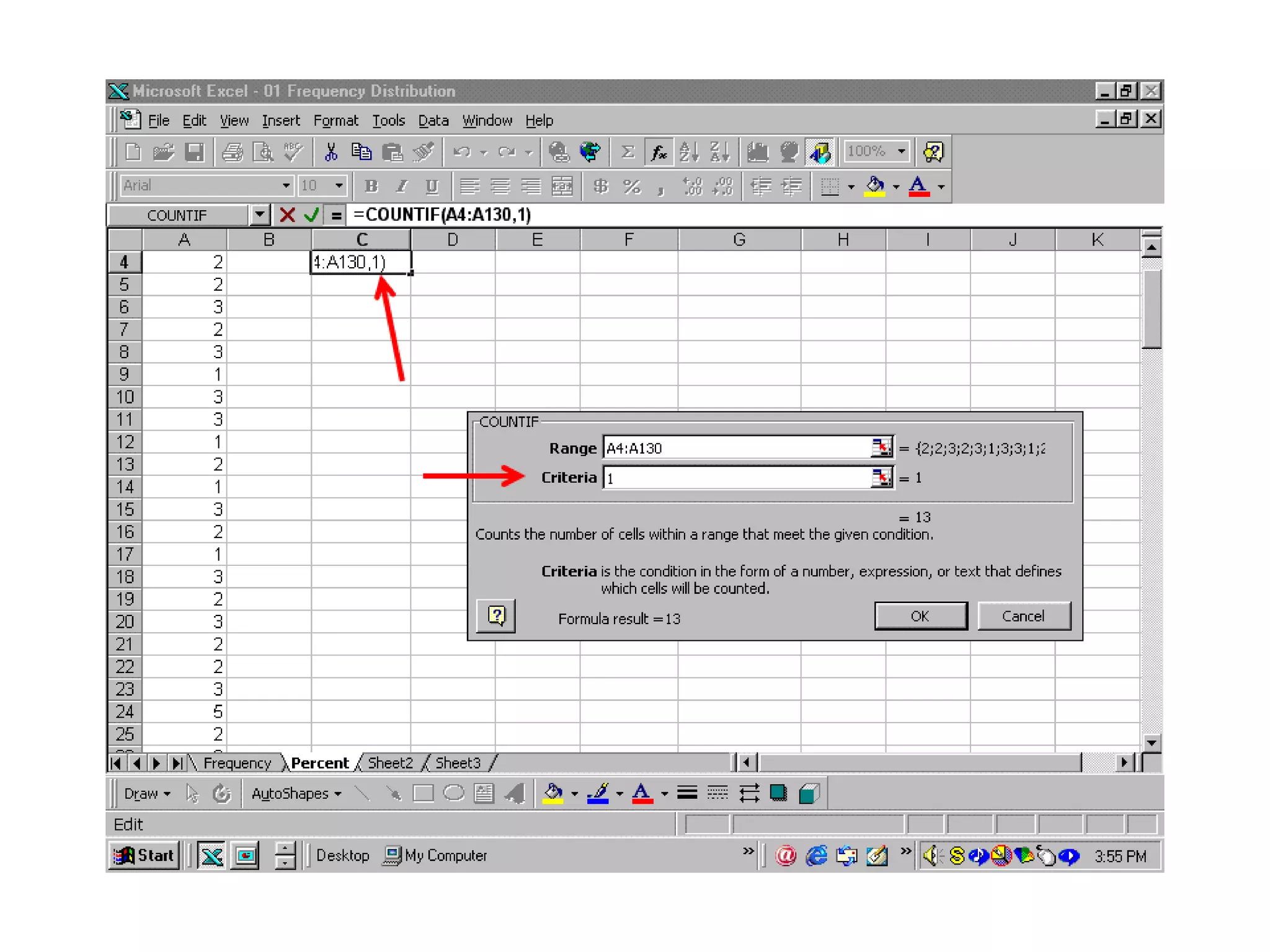Toggle Bold formatting button
1270x952 pixels.
(x=371, y=186)
